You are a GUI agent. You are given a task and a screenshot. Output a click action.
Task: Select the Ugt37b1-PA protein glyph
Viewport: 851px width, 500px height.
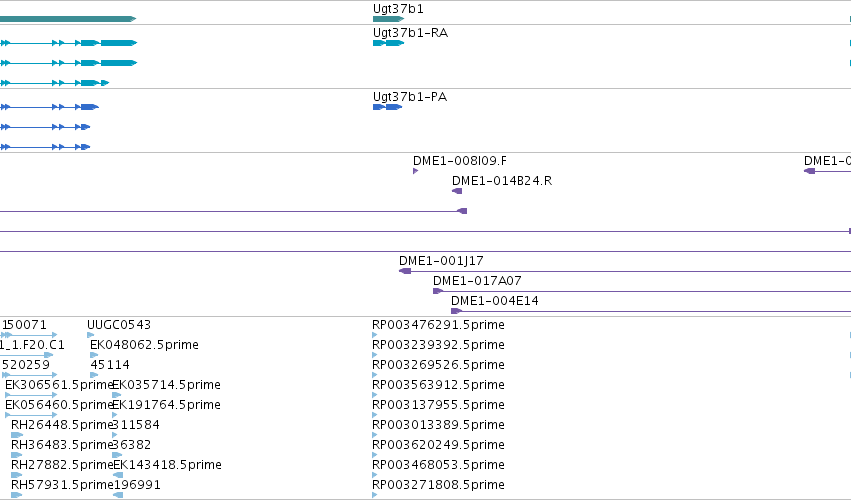tap(388, 107)
